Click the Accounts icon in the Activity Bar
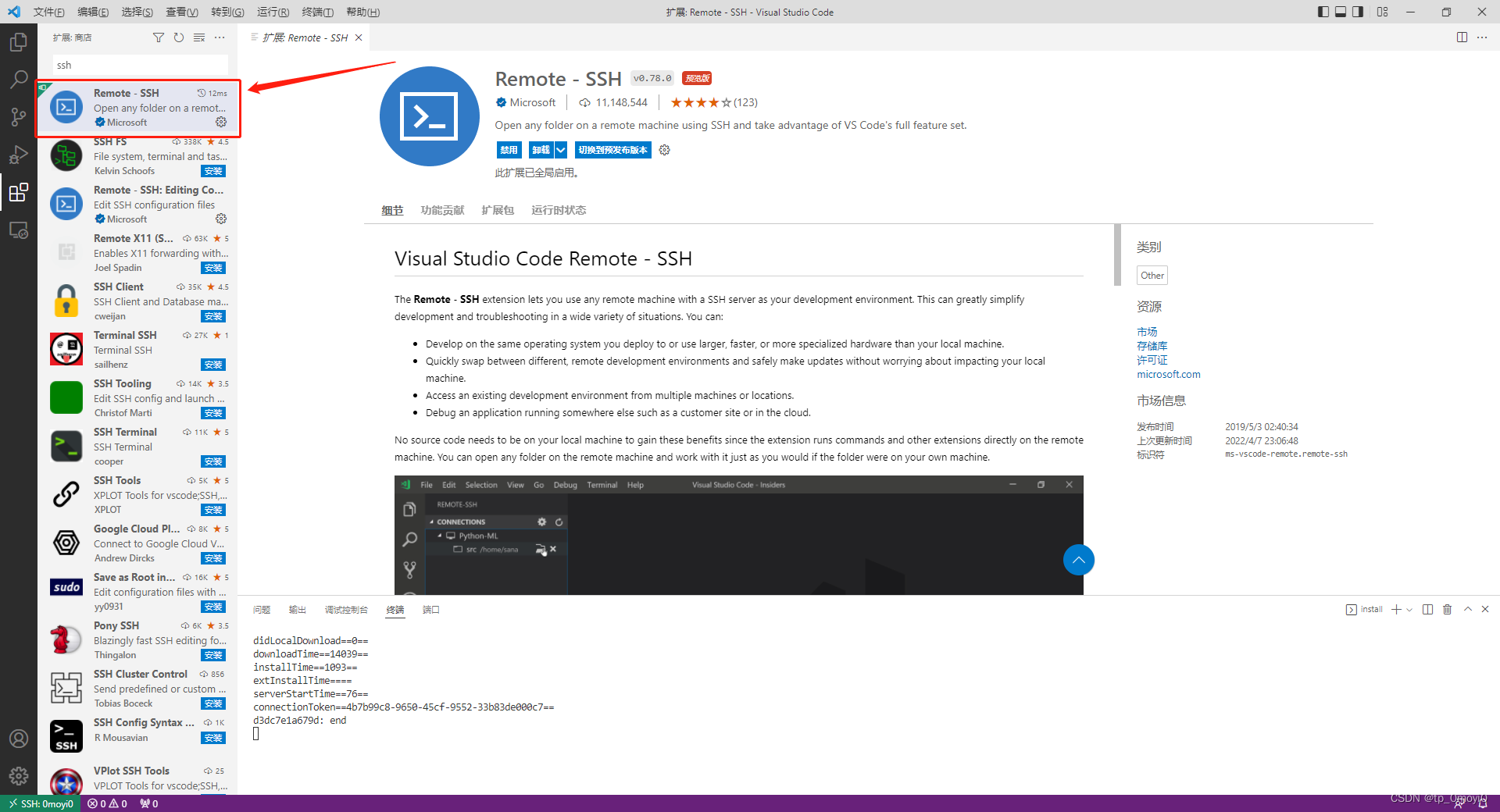Viewport: 1500px width, 812px height. coord(19,738)
